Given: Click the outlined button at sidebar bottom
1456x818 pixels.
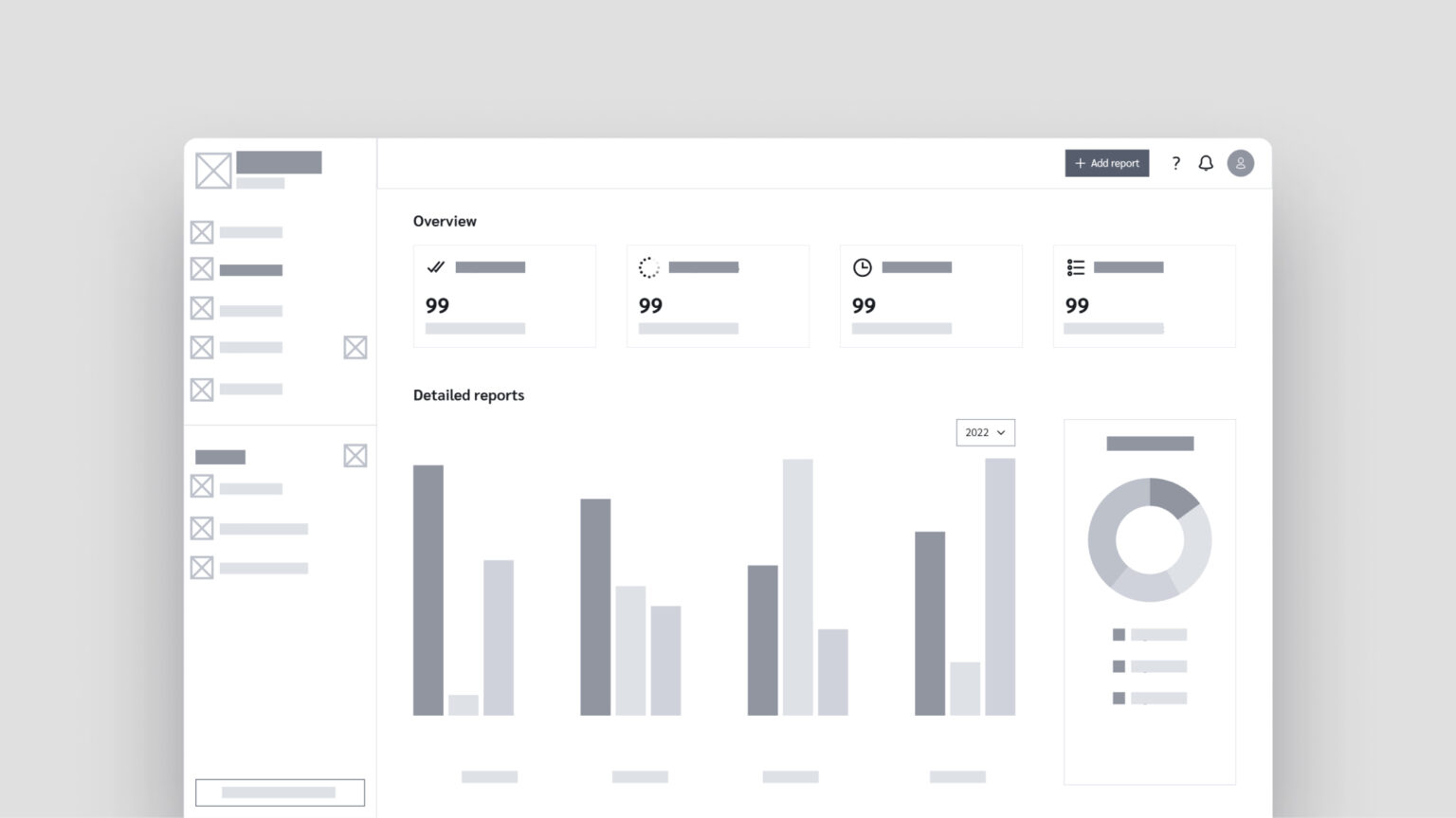Looking at the screenshot, I should point(280,792).
